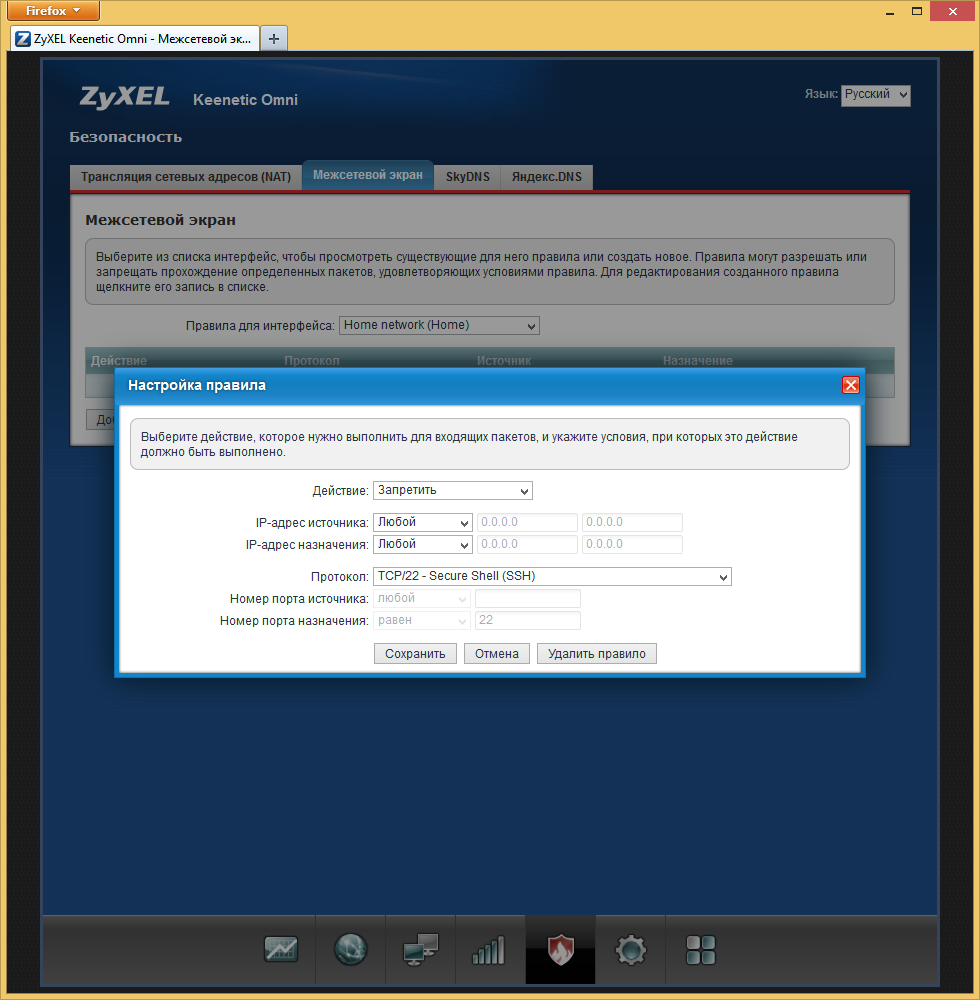Open the system settings gear icon

point(631,950)
